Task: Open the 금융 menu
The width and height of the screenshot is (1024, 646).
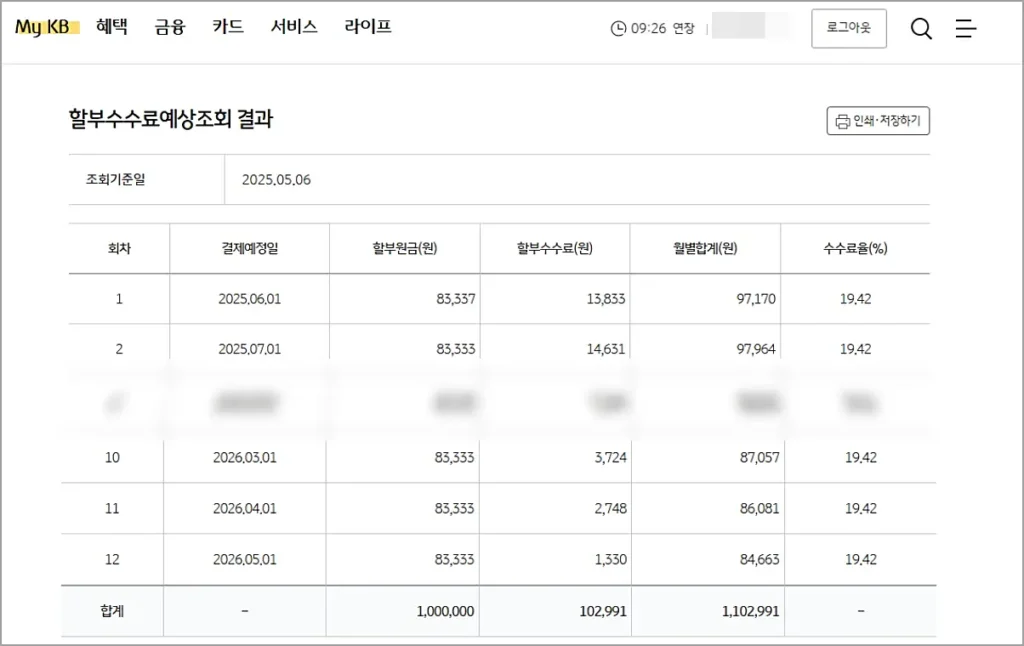Action: pos(170,27)
